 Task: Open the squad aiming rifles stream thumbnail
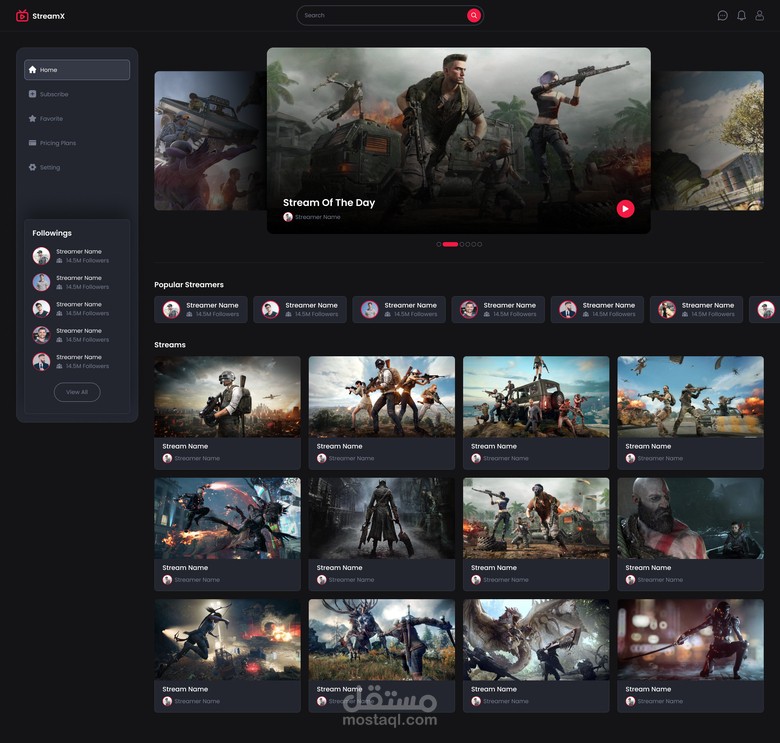point(382,397)
